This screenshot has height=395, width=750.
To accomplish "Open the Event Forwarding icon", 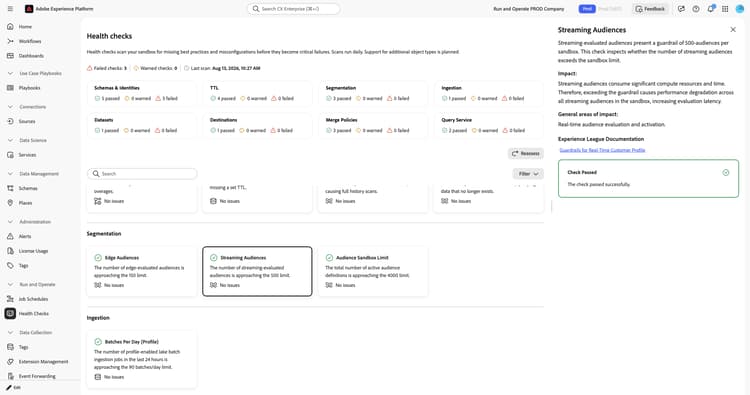I will click(x=10, y=376).
